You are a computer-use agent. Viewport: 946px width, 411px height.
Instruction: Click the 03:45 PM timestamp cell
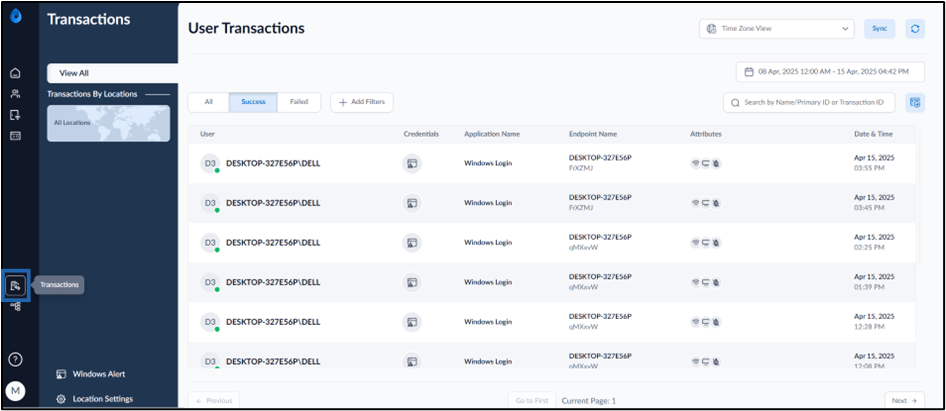click(874, 202)
